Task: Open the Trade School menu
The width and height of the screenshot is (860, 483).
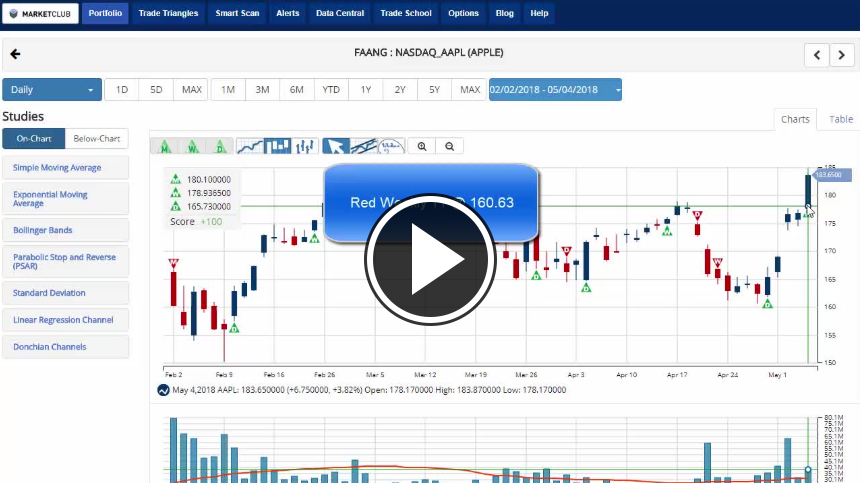Action: click(x=406, y=13)
